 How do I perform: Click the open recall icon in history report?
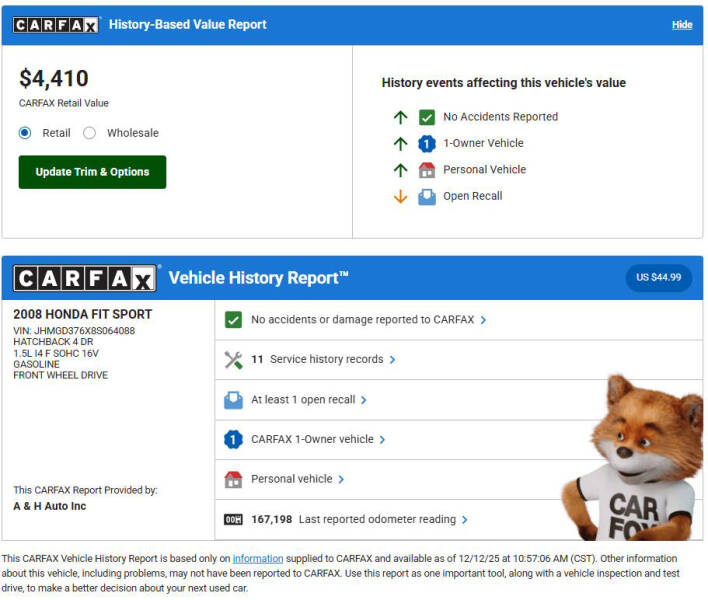pyautogui.click(x=233, y=400)
